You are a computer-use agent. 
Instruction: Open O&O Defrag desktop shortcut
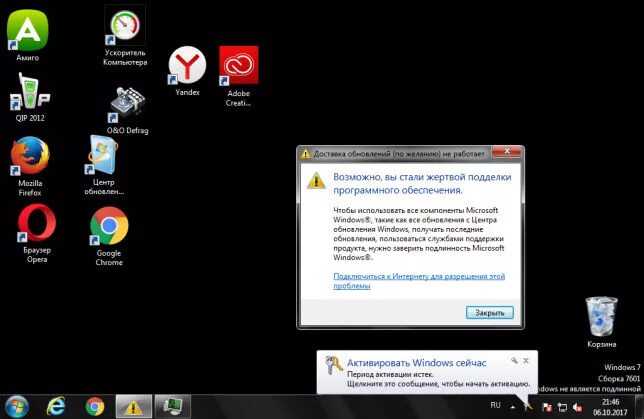(x=127, y=110)
